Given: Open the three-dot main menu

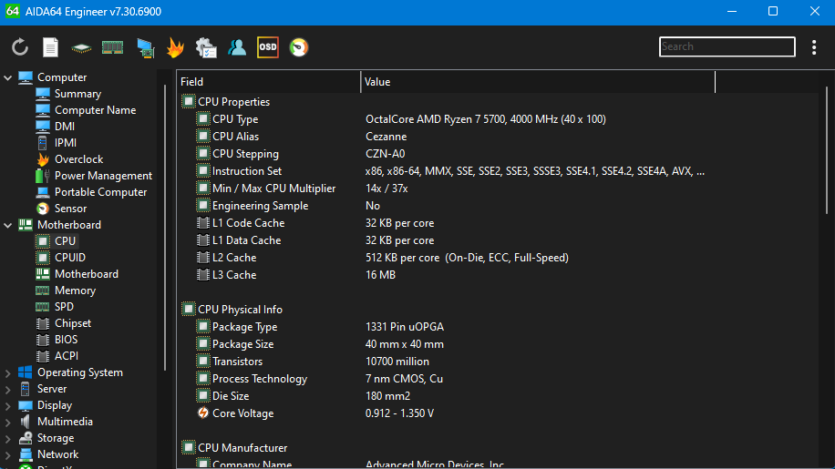Looking at the screenshot, I should click(814, 47).
